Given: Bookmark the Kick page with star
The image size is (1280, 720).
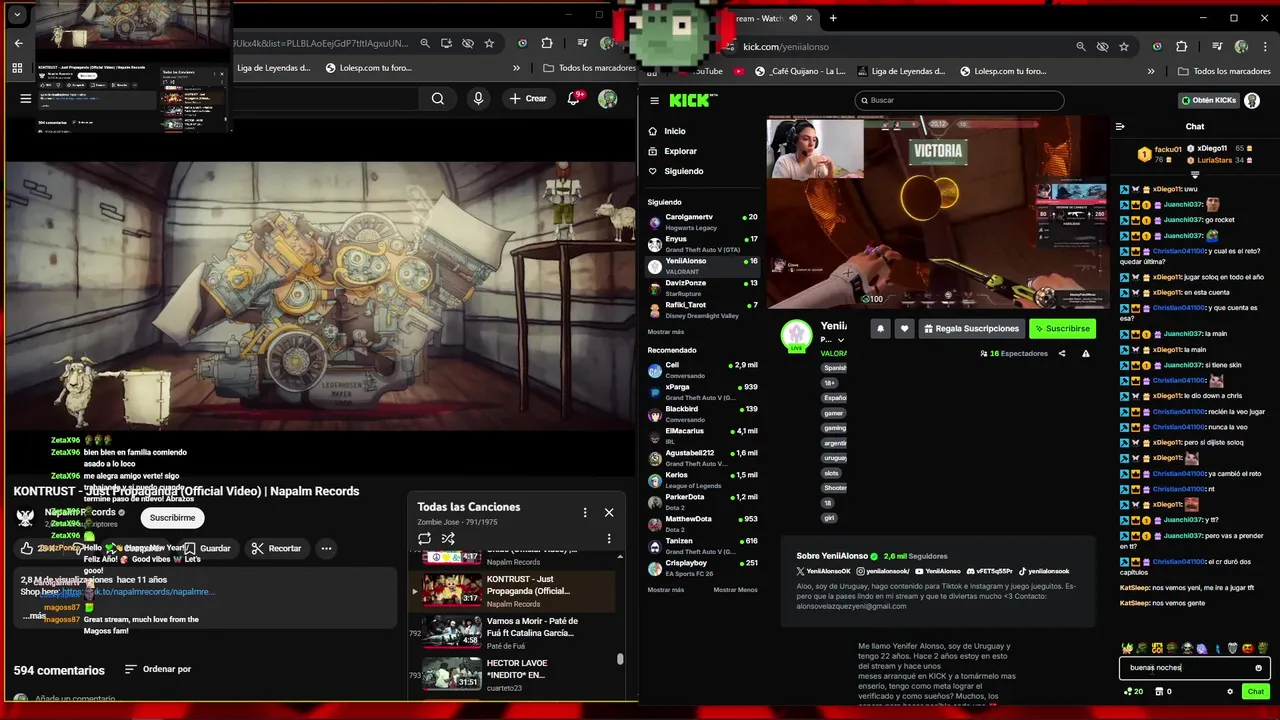Looking at the screenshot, I should (1124, 46).
